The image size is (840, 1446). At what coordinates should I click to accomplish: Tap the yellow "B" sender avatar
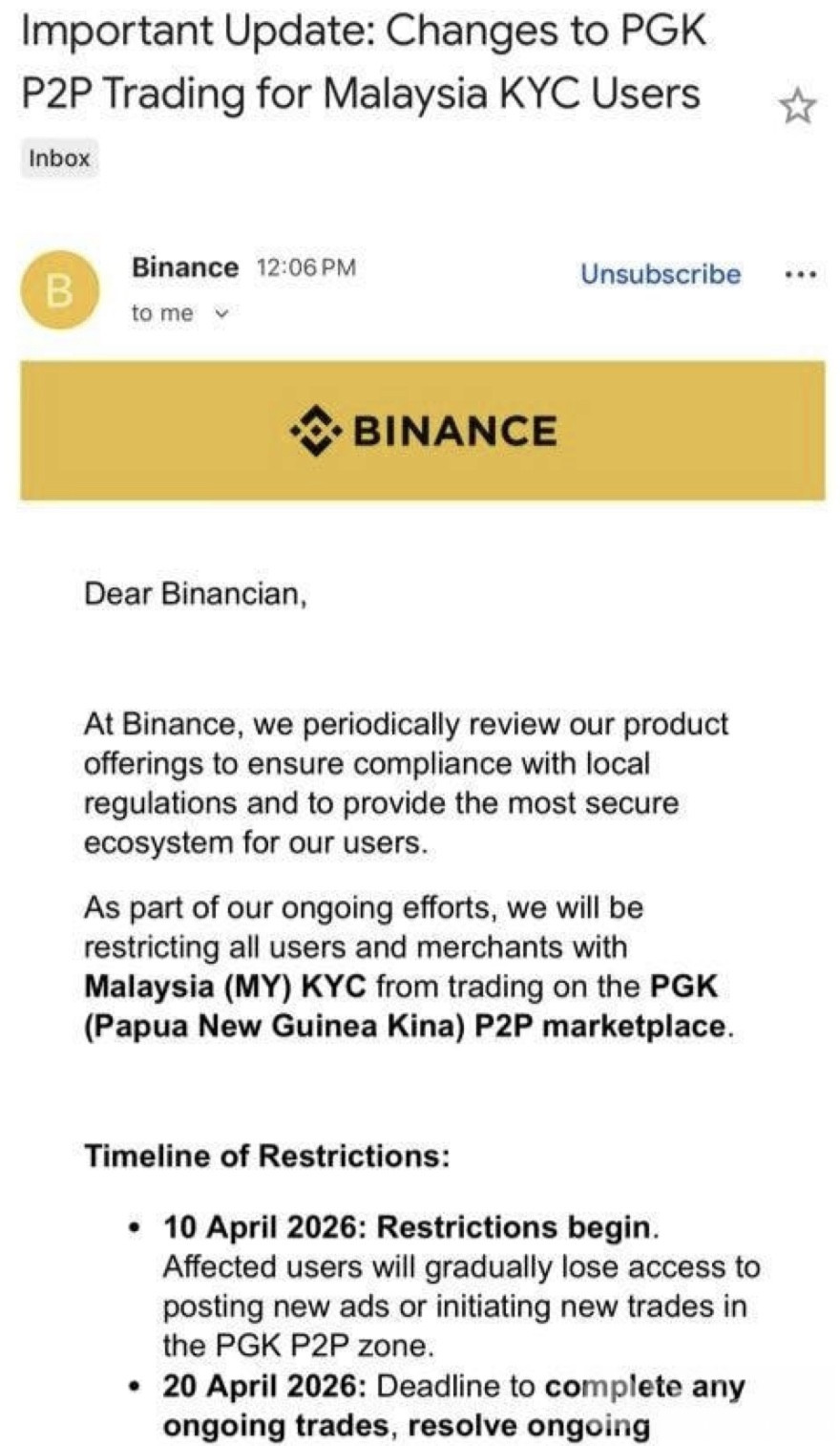tap(59, 289)
